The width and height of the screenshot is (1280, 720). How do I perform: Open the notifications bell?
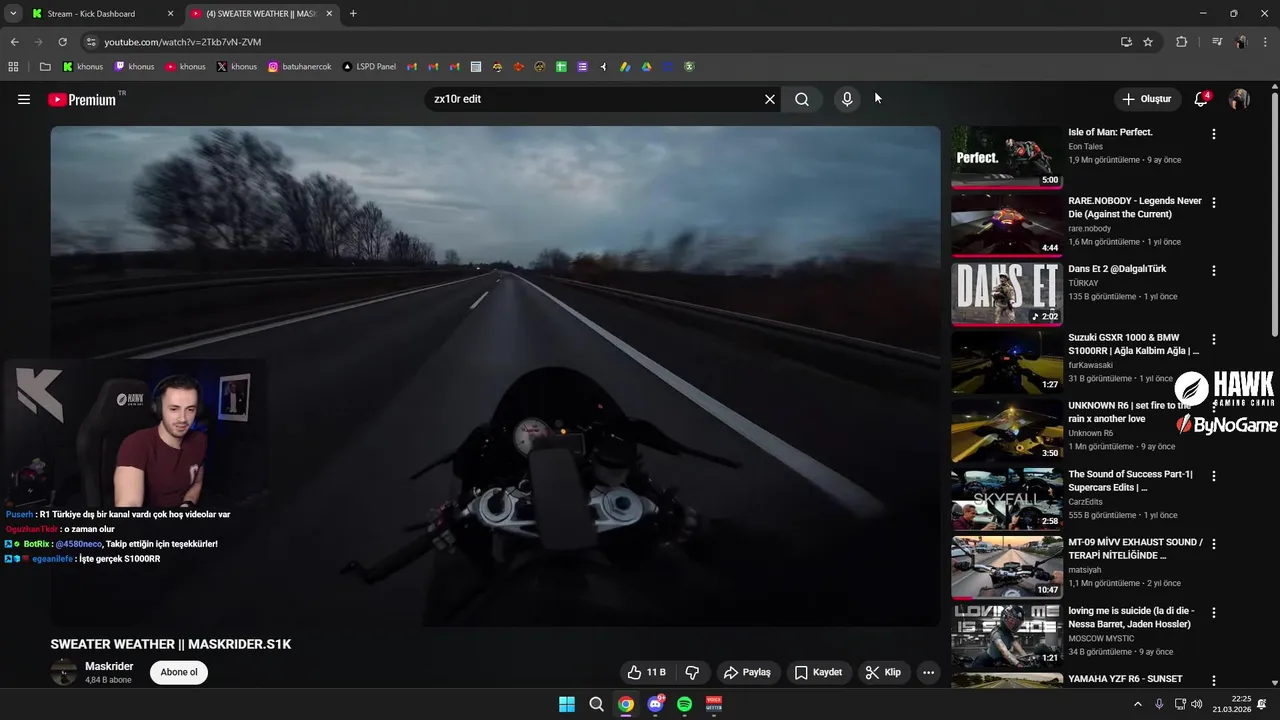pyautogui.click(x=1201, y=99)
